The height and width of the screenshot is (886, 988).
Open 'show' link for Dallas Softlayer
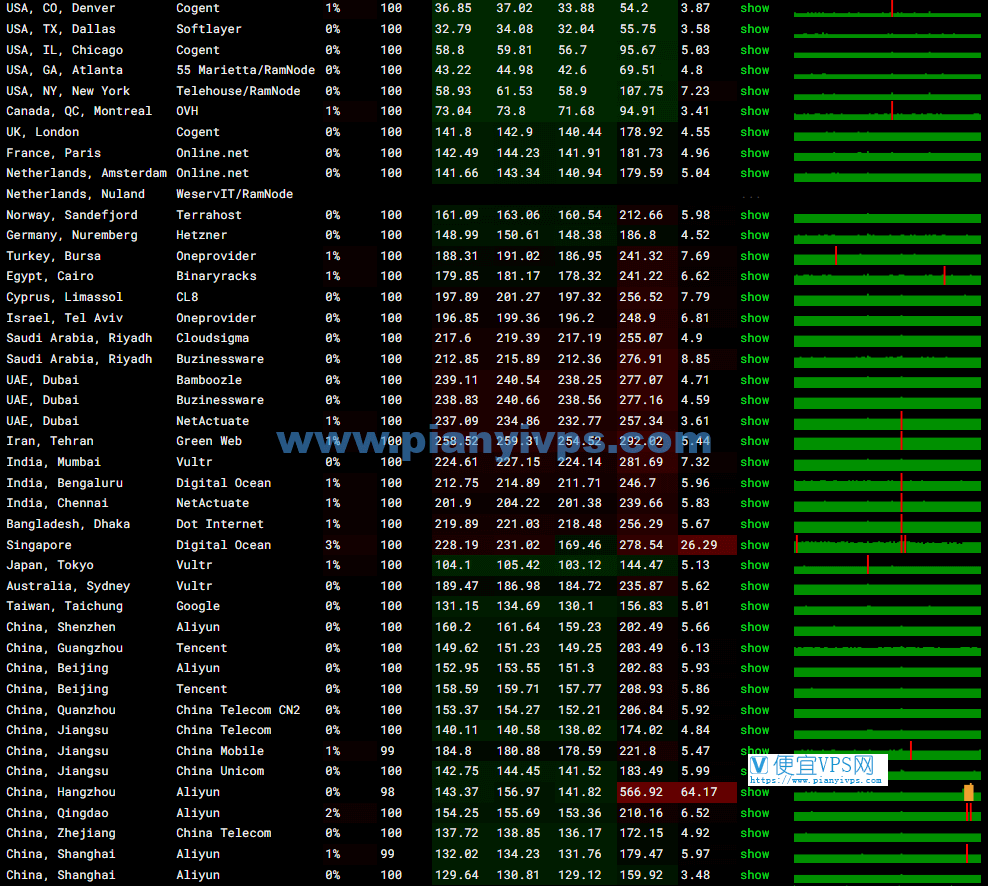[x=754, y=29]
